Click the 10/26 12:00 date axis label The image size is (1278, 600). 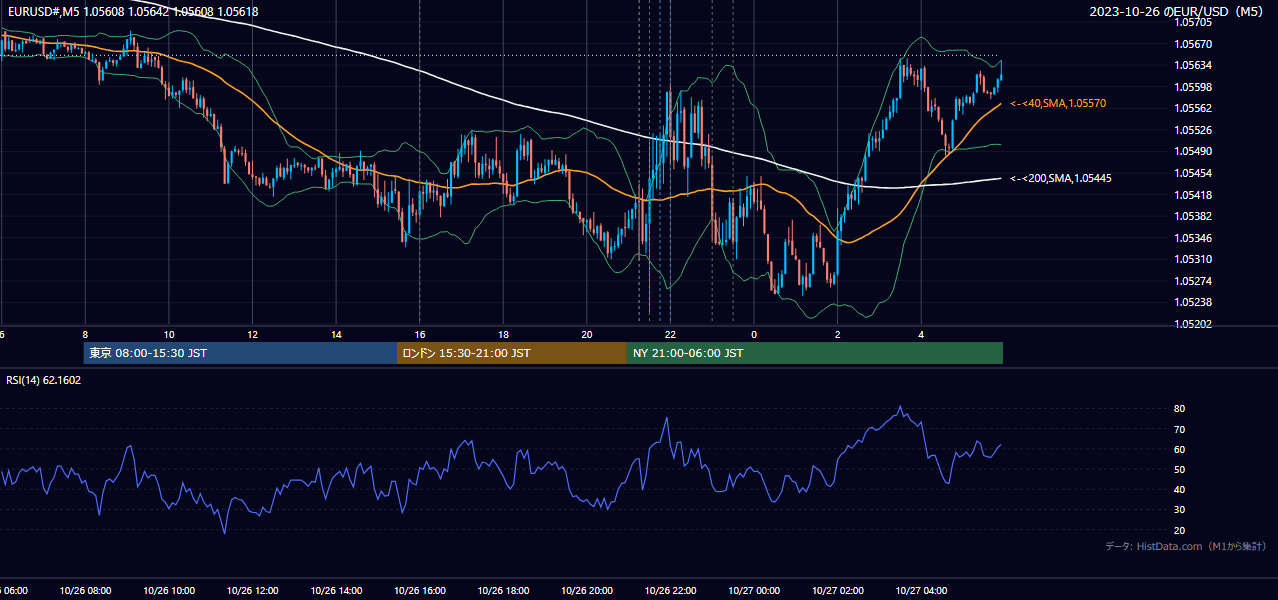252,591
